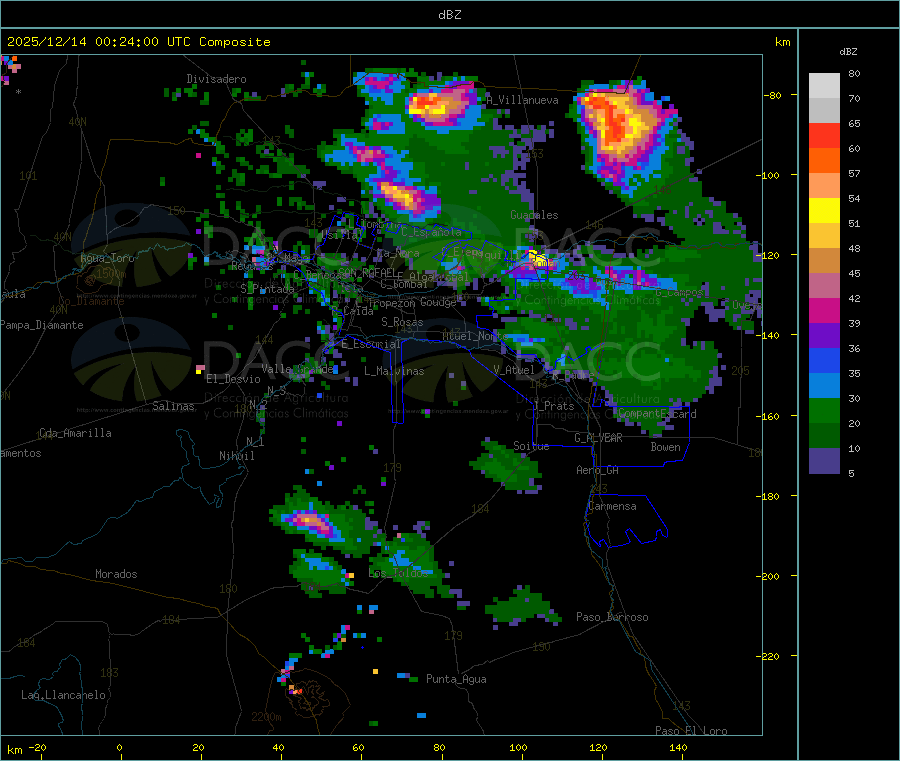Select the yellow 51 dBZ legend swatch

pos(824,211)
